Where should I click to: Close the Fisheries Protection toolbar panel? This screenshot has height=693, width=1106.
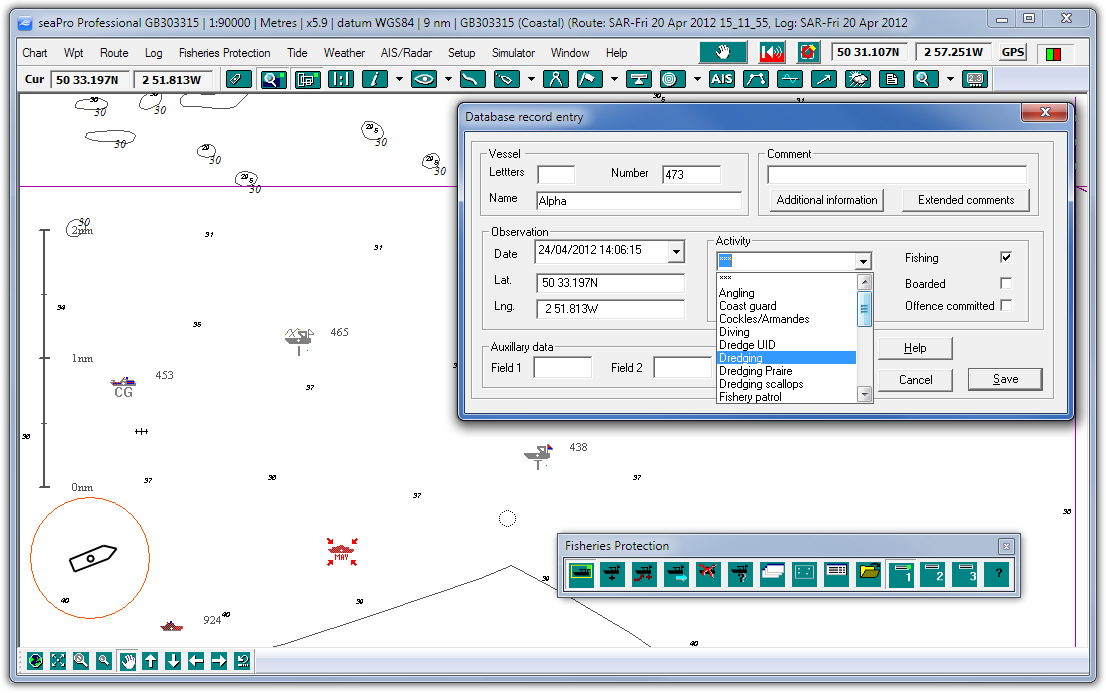1007,546
